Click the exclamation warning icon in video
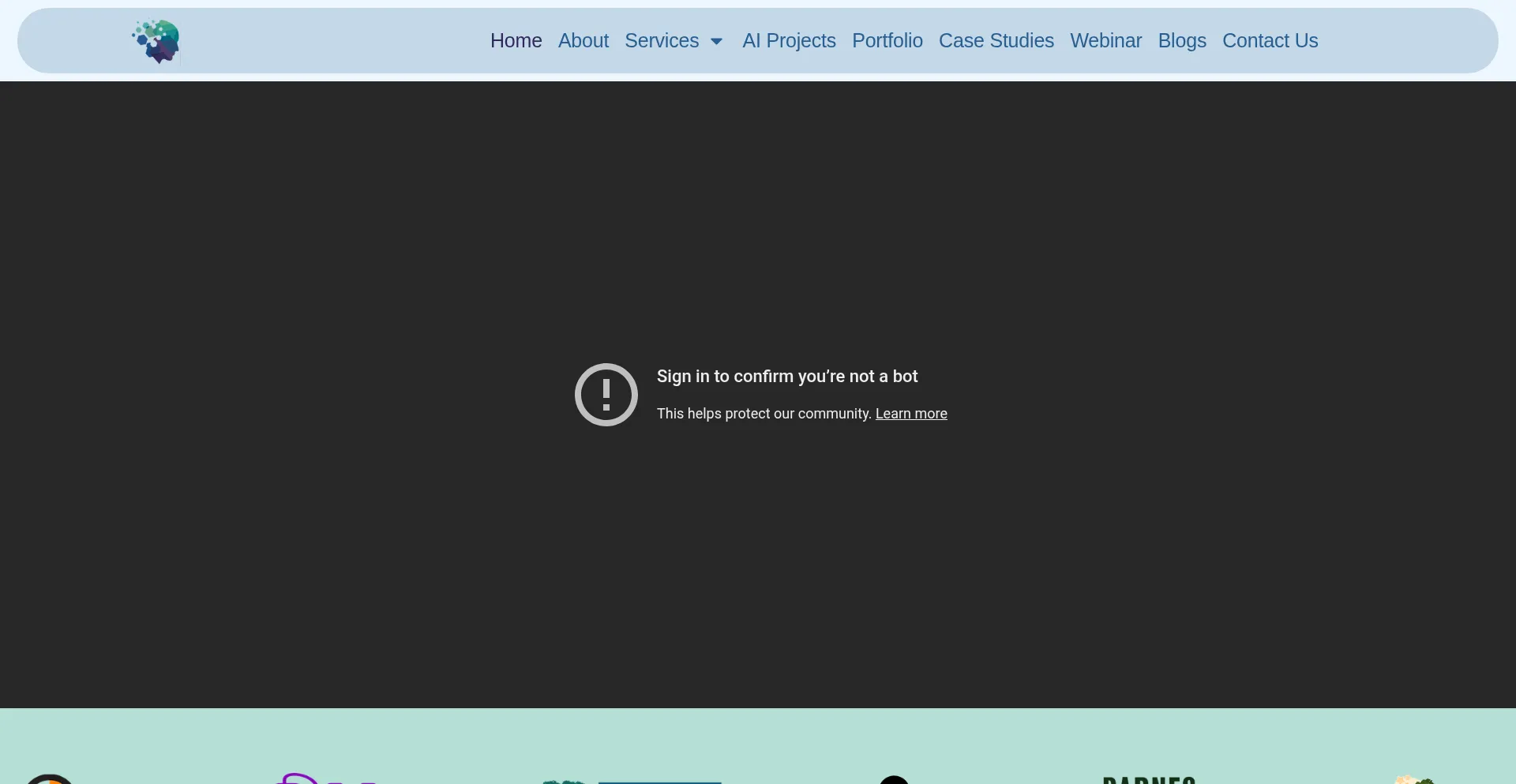This screenshot has width=1516, height=784. [x=606, y=395]
